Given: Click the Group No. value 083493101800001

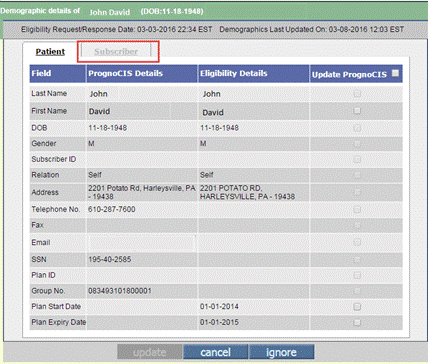Looking at the screenshot, I should coord(120,291).
